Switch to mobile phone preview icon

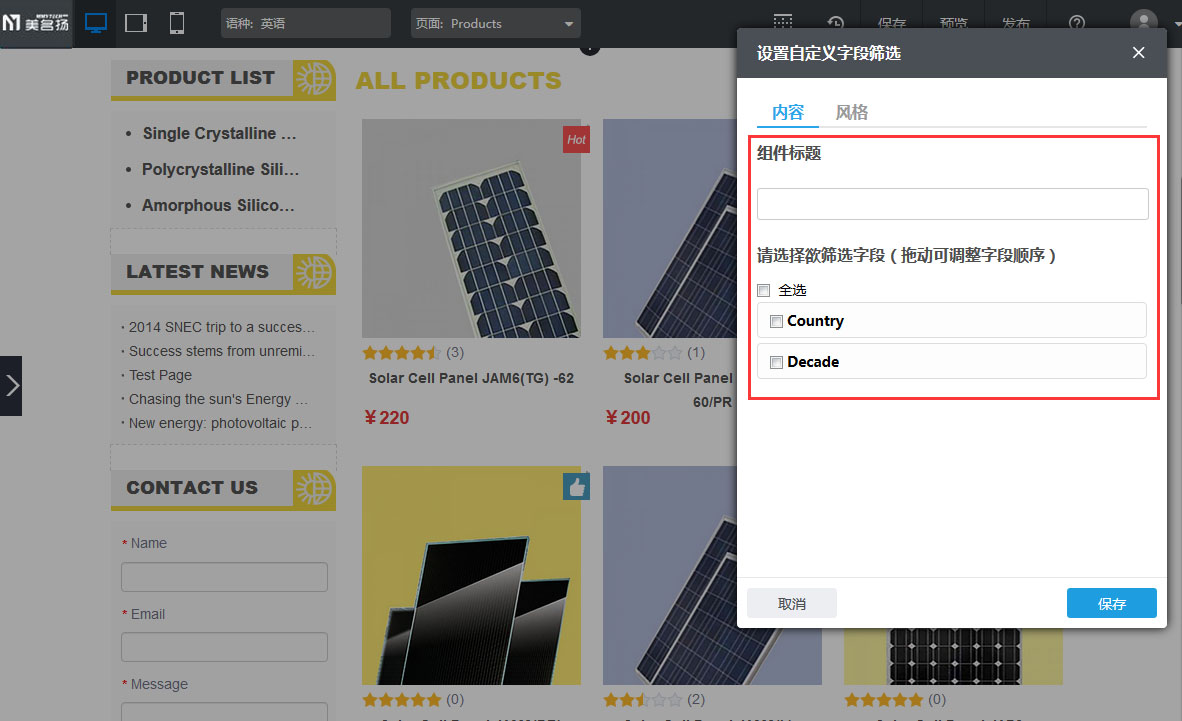[x=177, y=23]
